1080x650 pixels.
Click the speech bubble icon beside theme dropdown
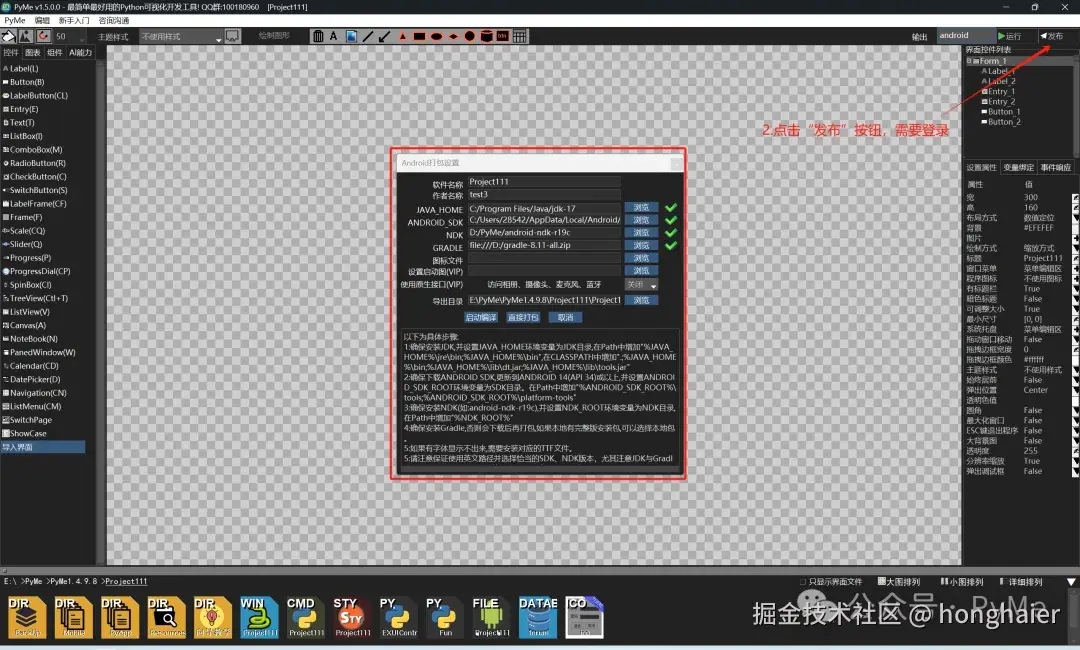232,36
